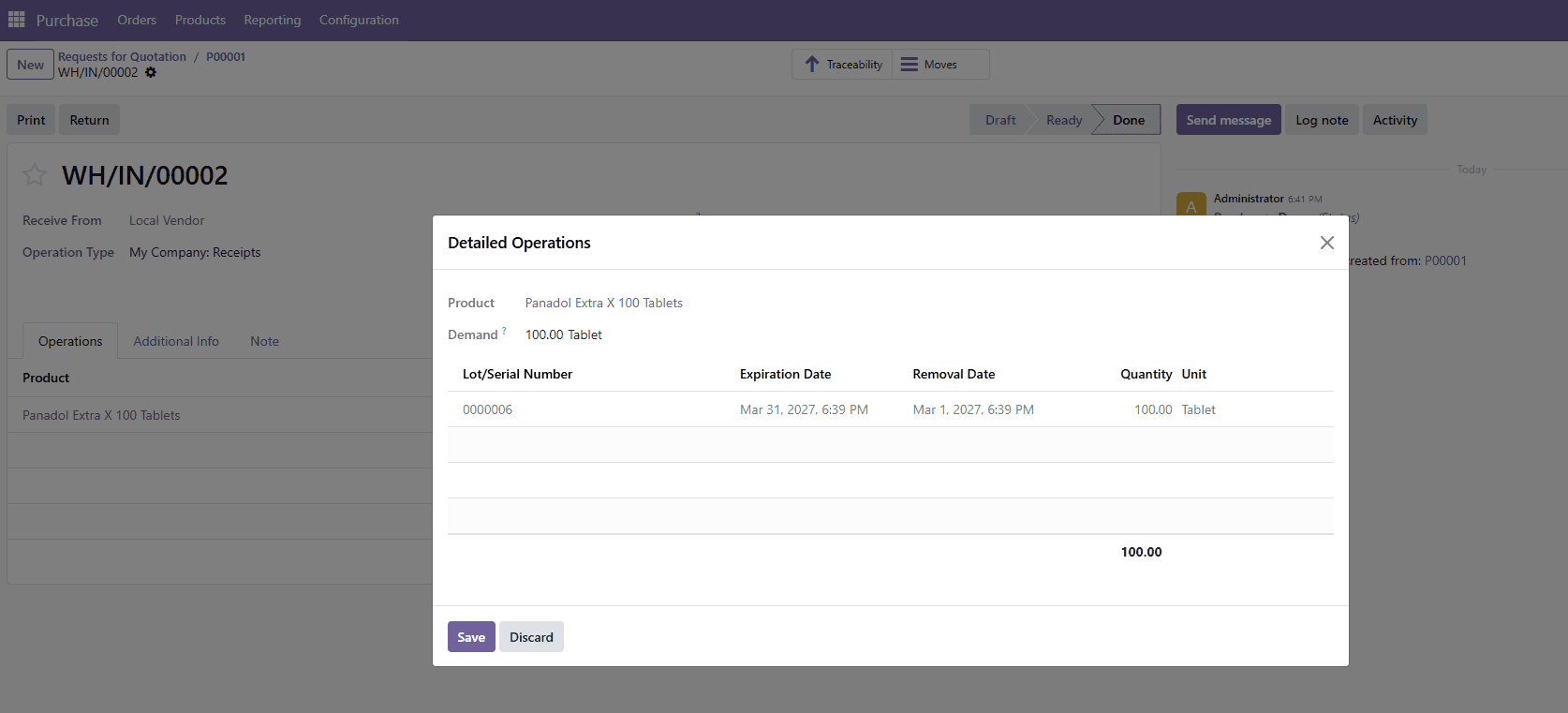Open P00001 breadcrumb link
The width and height of the screenshot is (1568, 713).
pyautogui.click(x=226, y=56)
